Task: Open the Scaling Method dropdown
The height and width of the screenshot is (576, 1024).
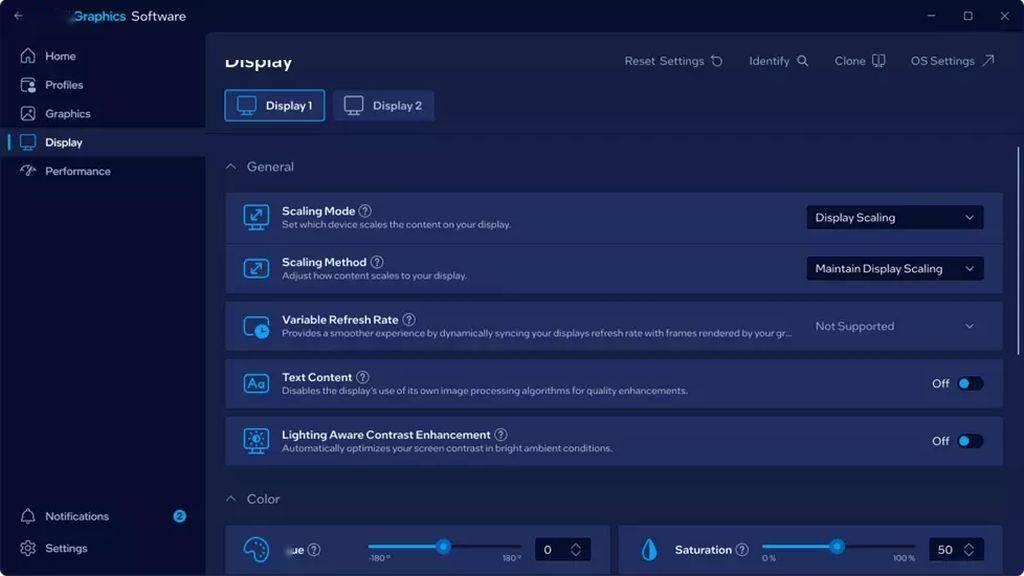Action: tap(895, 268)
